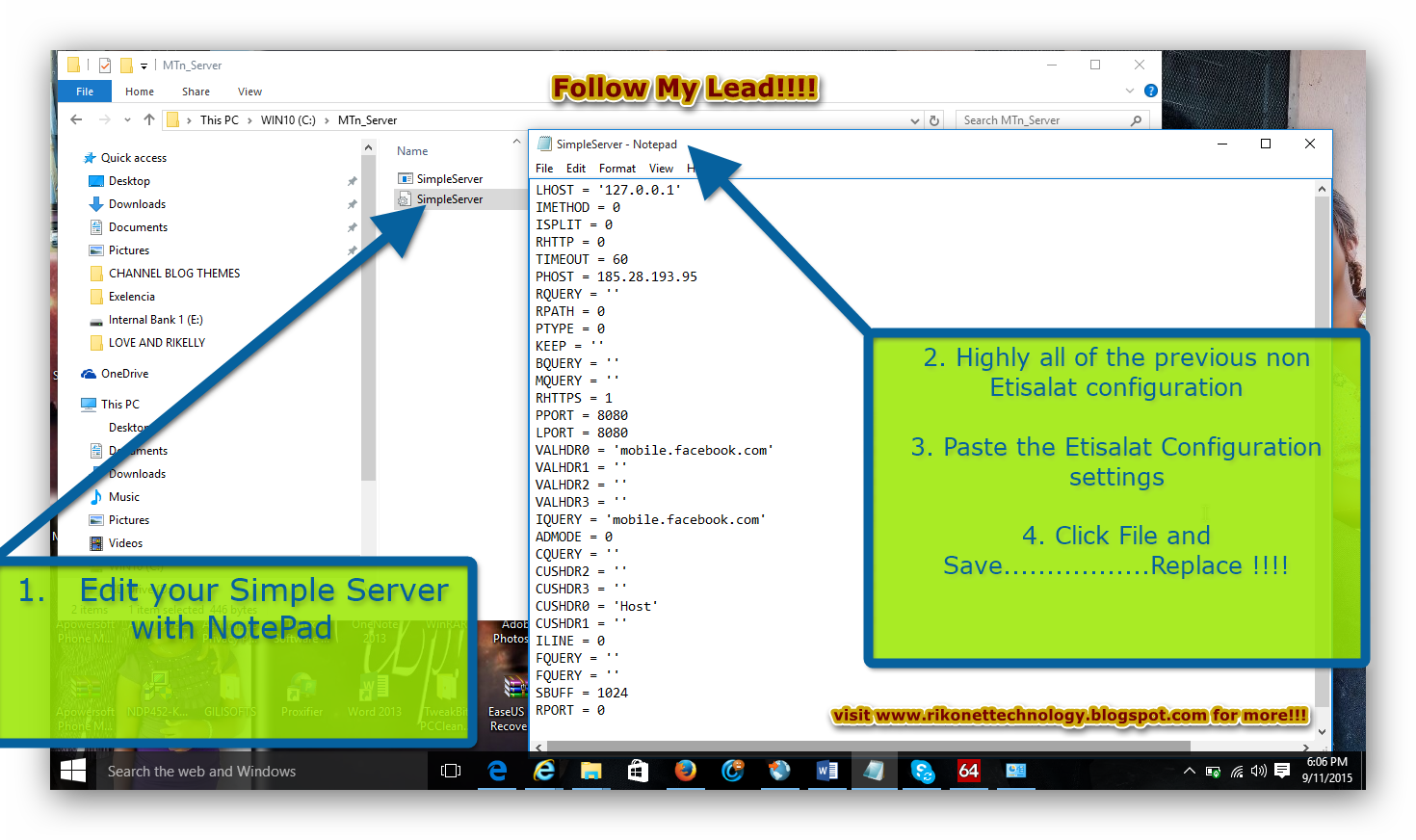The image size is (1416, 840).
Task: Open the File tab in Explorer
Action: pyautogui.click(x=85, y=92)
